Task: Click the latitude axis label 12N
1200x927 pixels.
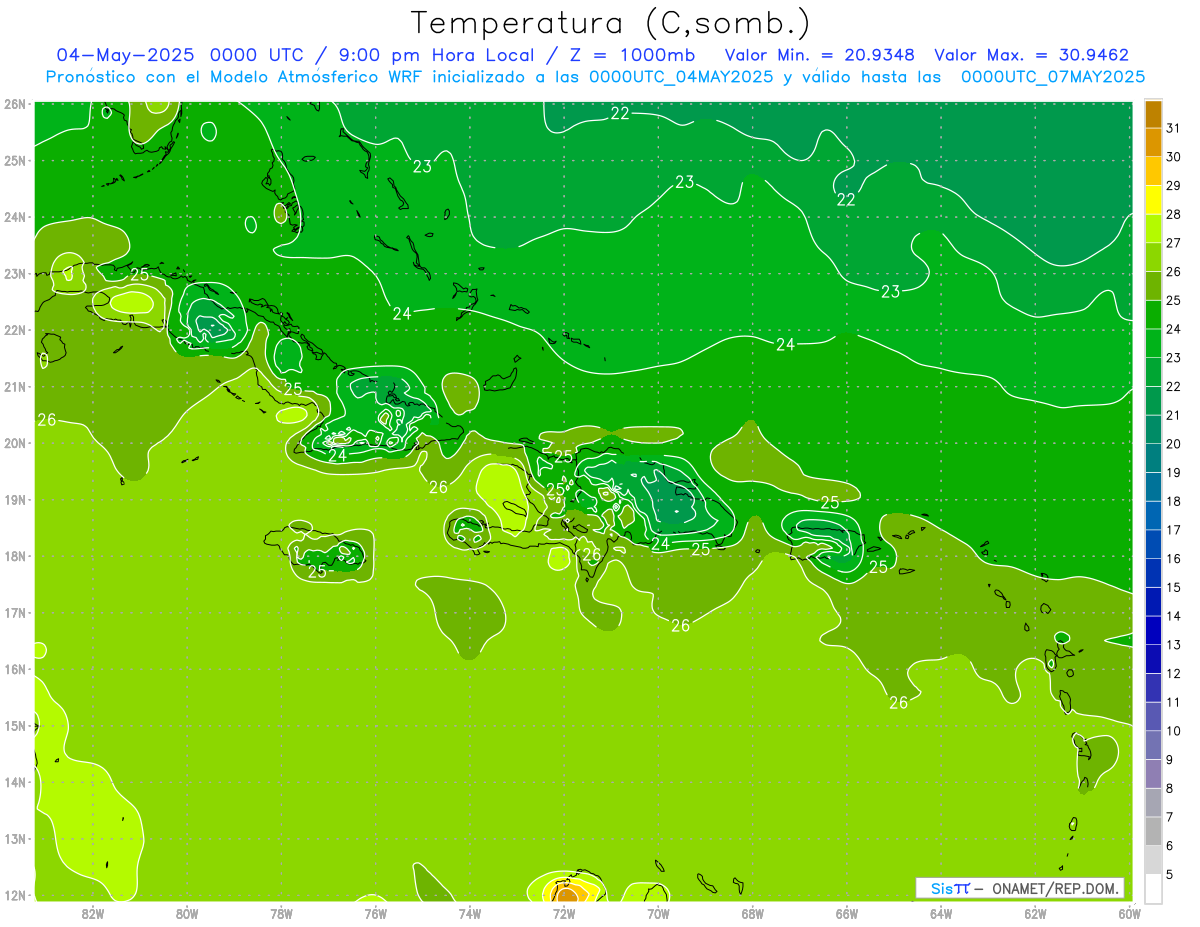Action: point(15,895)
